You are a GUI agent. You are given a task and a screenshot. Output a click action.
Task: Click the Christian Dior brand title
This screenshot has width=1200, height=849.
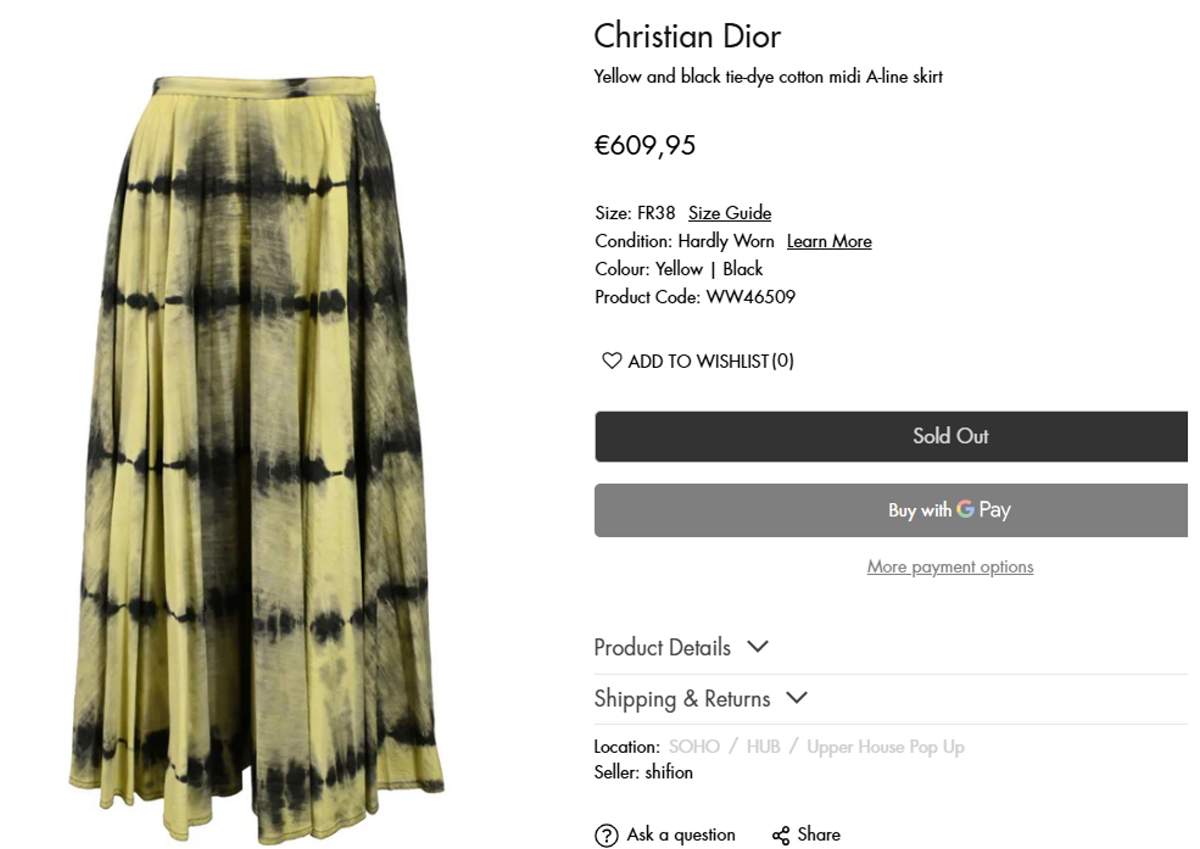687,36
